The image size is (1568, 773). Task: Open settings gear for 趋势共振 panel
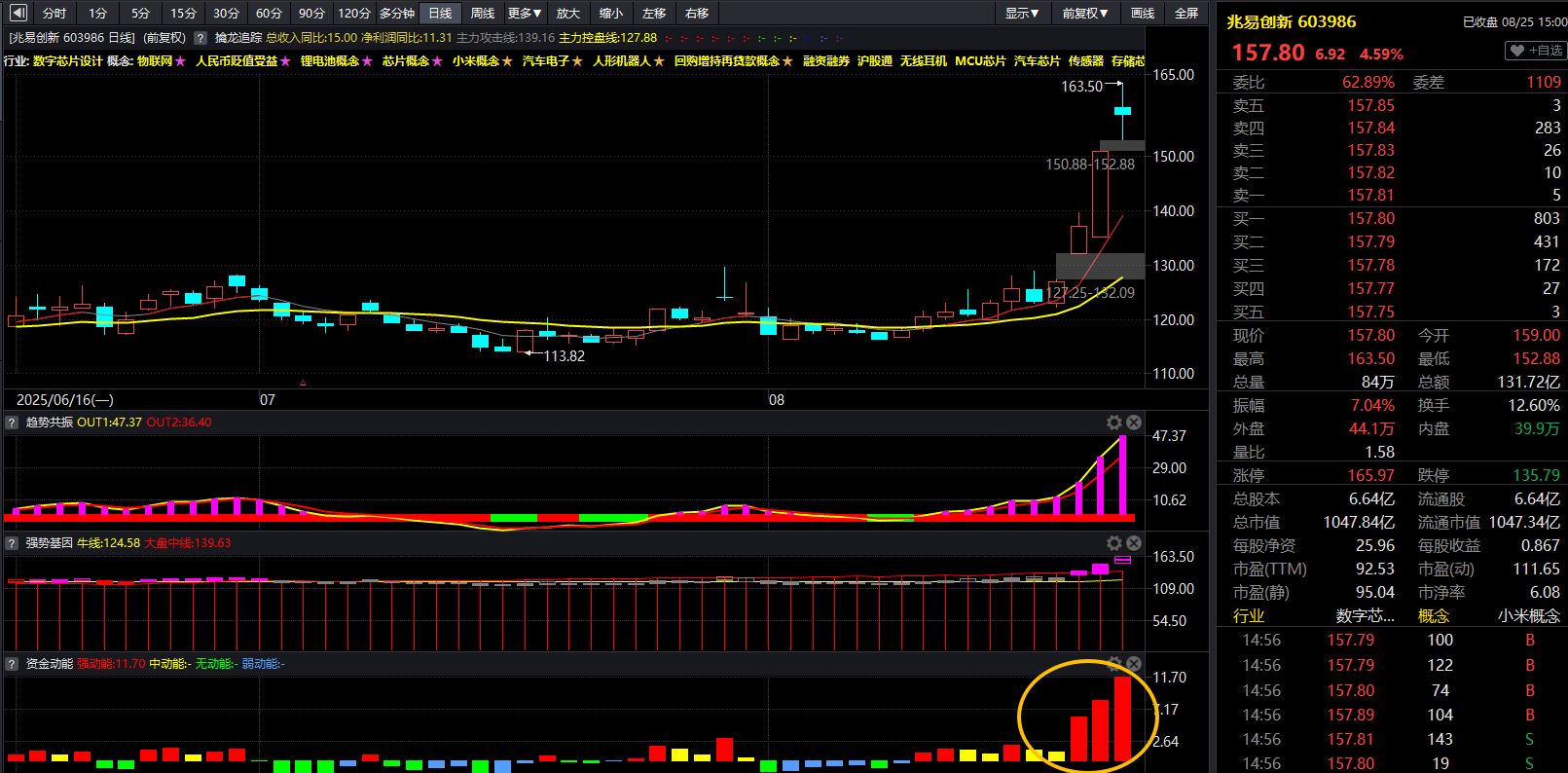tap(1114, 423)
